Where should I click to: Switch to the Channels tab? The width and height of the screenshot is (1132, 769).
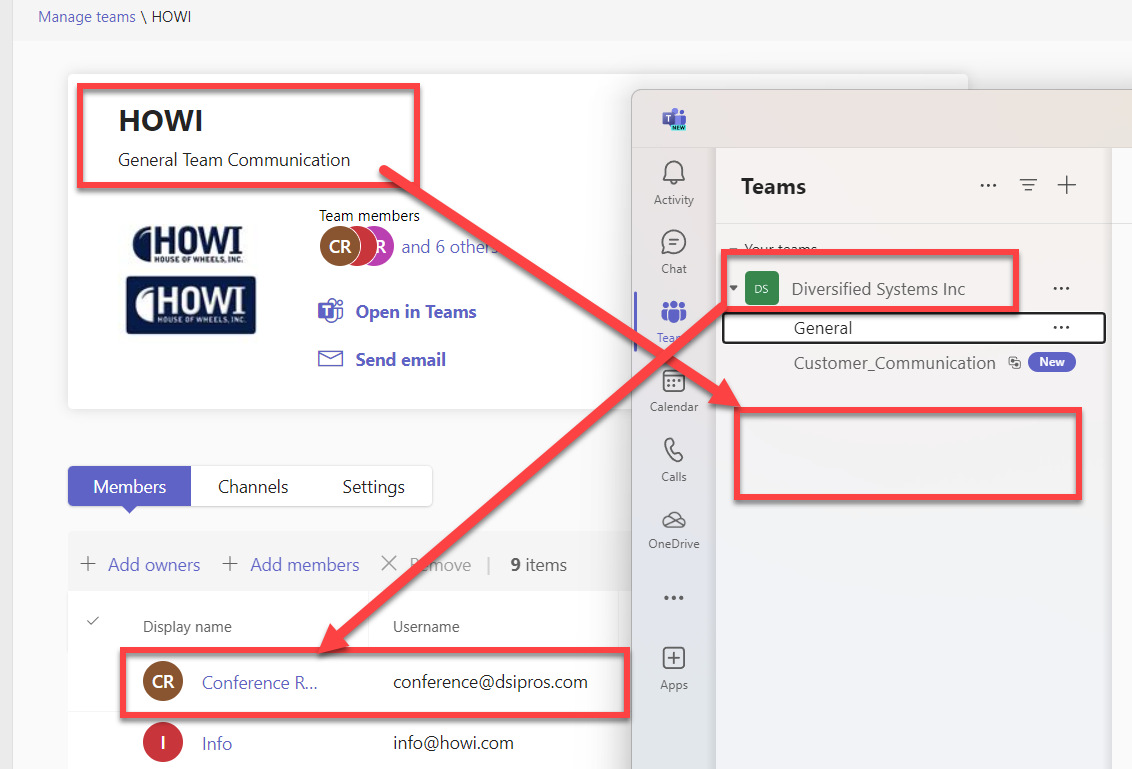253,487
